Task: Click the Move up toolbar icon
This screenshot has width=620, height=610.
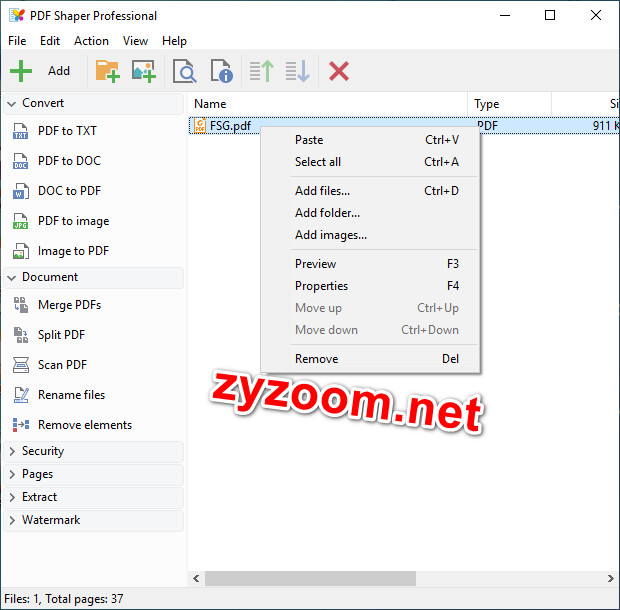Action: (261, 71)
